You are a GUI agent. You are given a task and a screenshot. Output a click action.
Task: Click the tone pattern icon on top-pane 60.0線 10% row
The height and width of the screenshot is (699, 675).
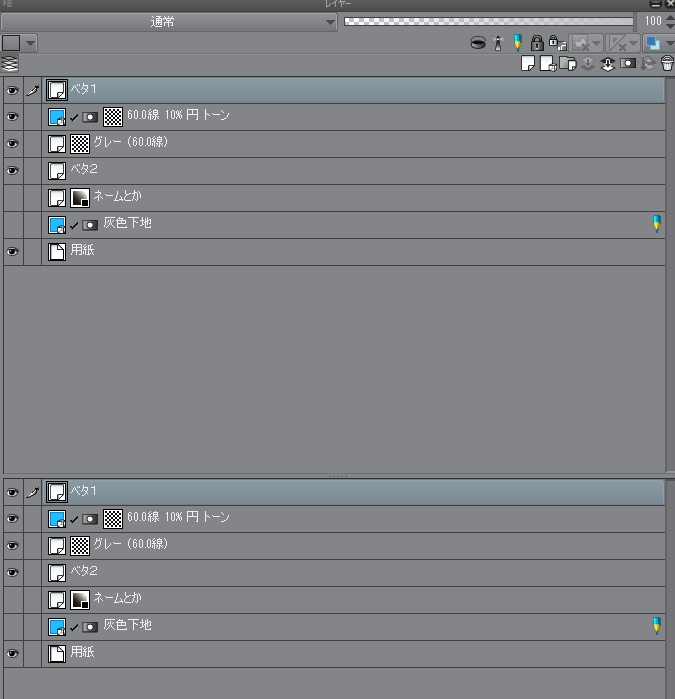coord(113,117)
